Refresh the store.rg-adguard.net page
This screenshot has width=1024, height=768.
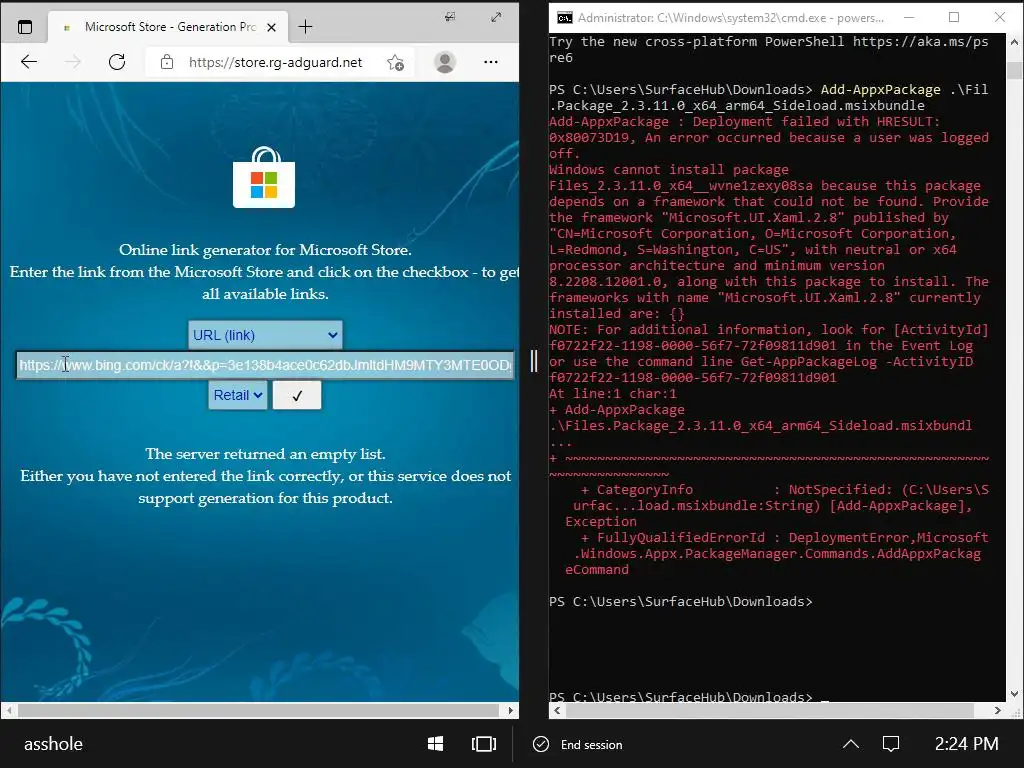tap(117, 62)
